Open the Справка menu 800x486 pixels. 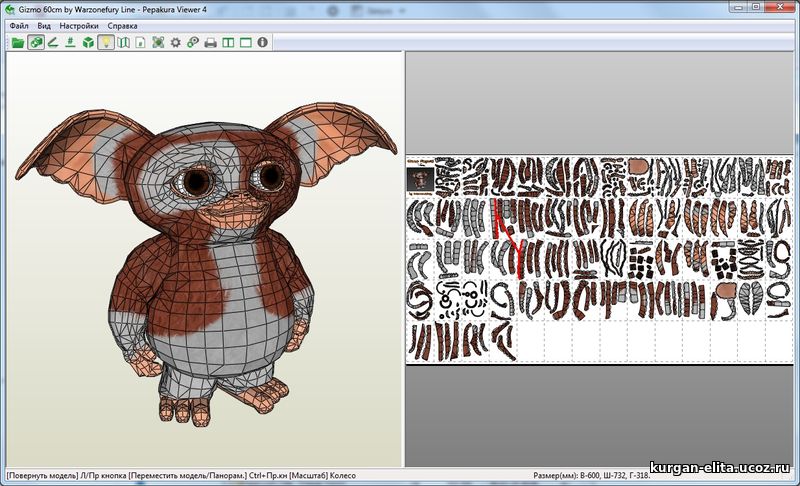coord(122,25)
